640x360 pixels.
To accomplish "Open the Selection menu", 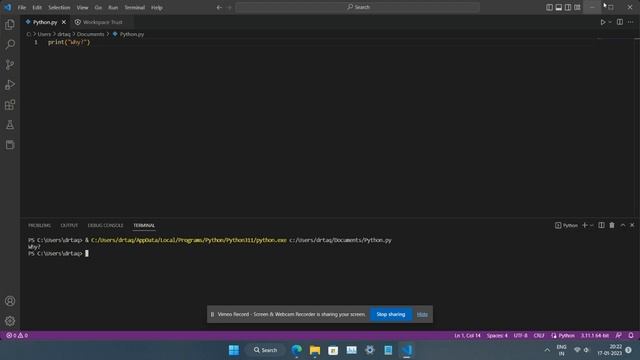I will (59, 7).
